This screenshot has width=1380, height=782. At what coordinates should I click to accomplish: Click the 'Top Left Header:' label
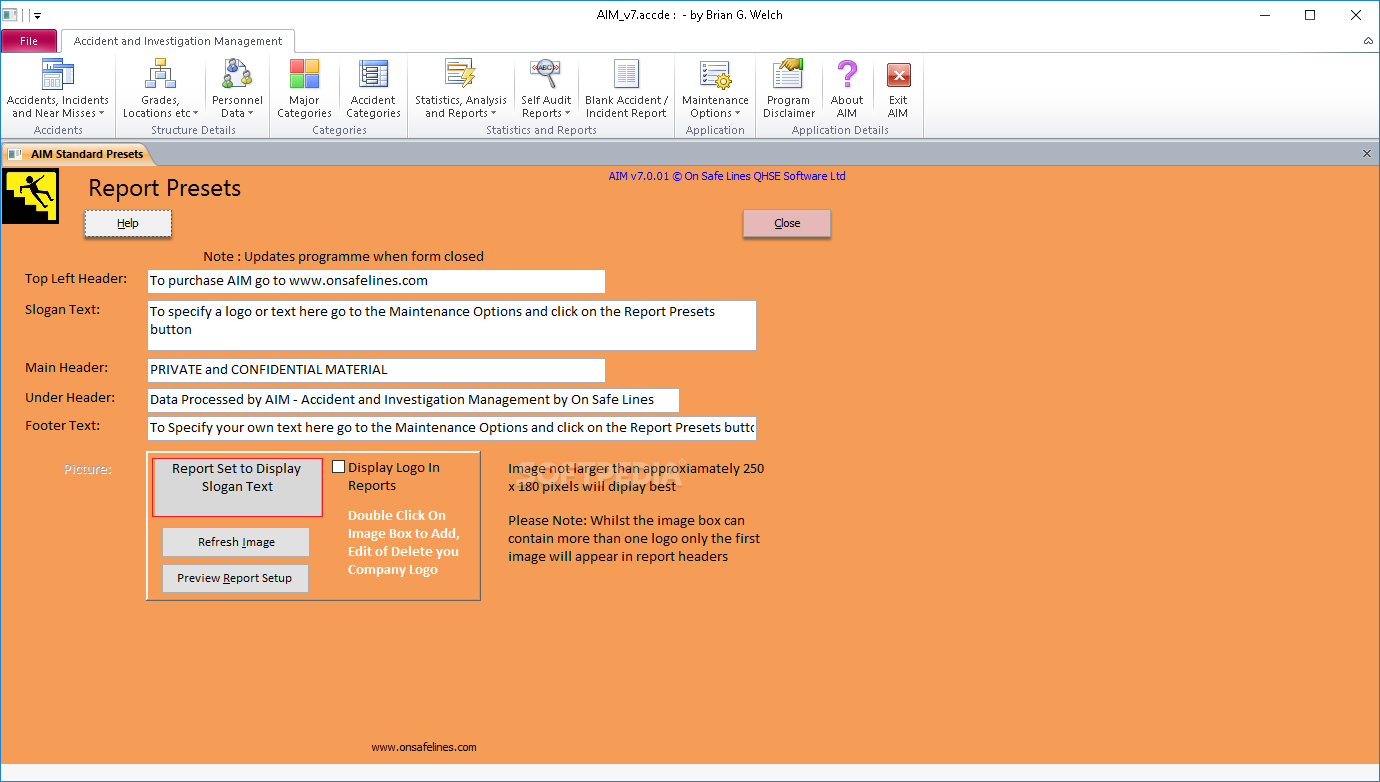pyautogui.click(x=76, y=278)
